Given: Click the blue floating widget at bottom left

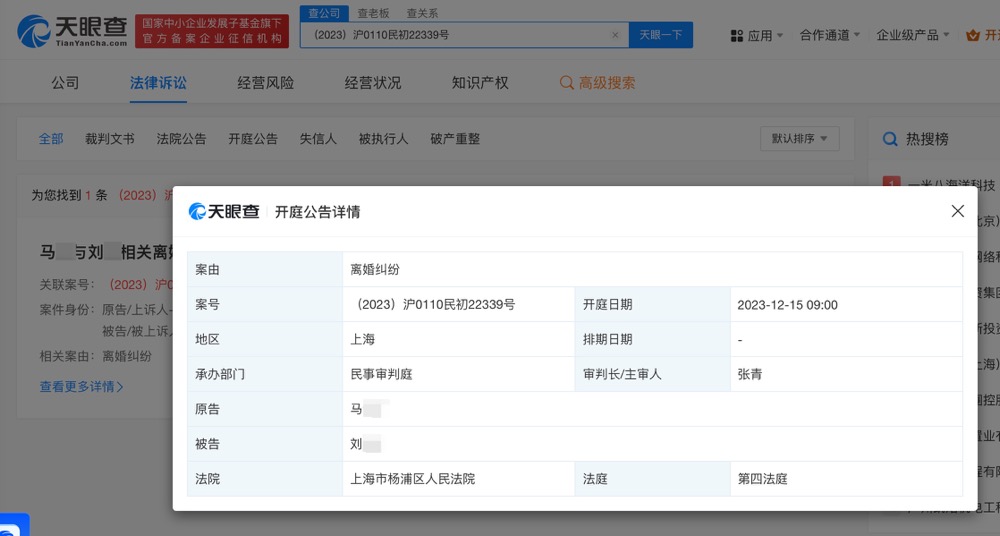Looking at the screenshot, I should [14, 525].
